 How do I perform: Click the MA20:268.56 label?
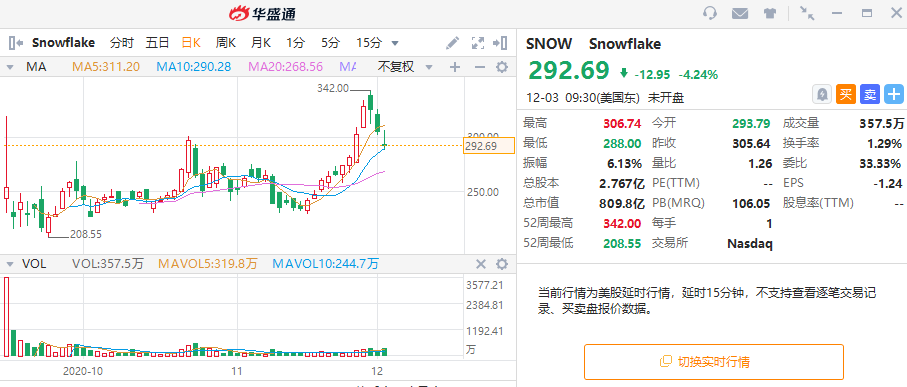286,67
